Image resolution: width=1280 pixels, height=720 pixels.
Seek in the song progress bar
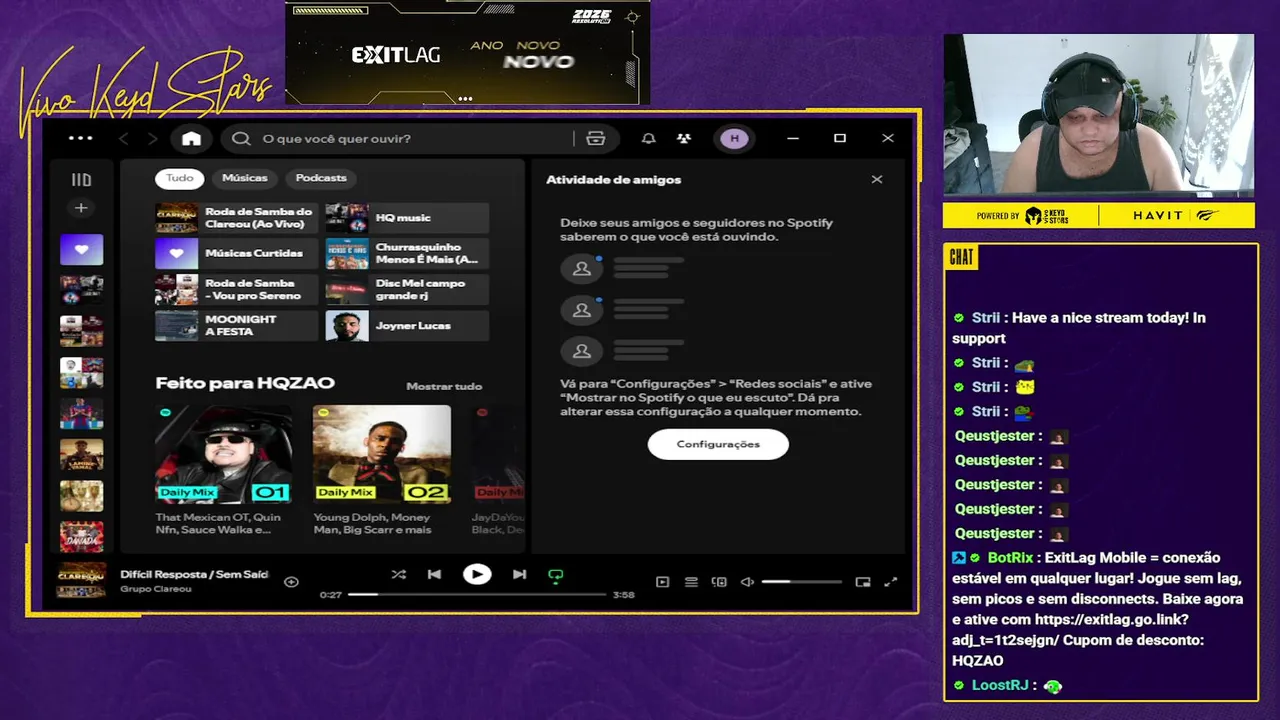coord(477,595)
